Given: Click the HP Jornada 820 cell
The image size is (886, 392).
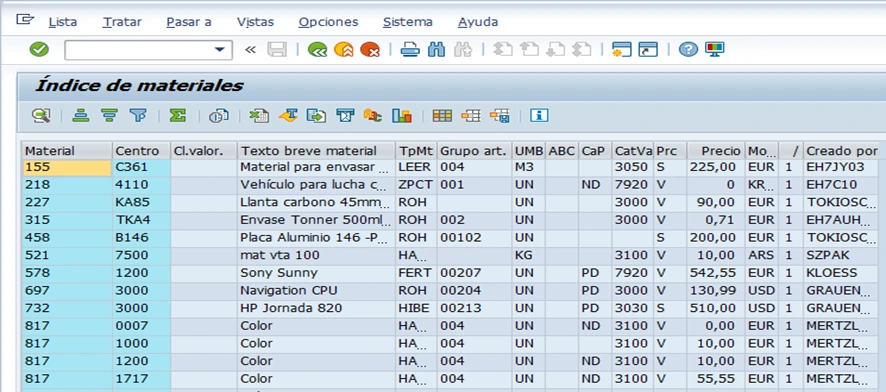Looking at the screenshot, I should [x=316, y=308].
